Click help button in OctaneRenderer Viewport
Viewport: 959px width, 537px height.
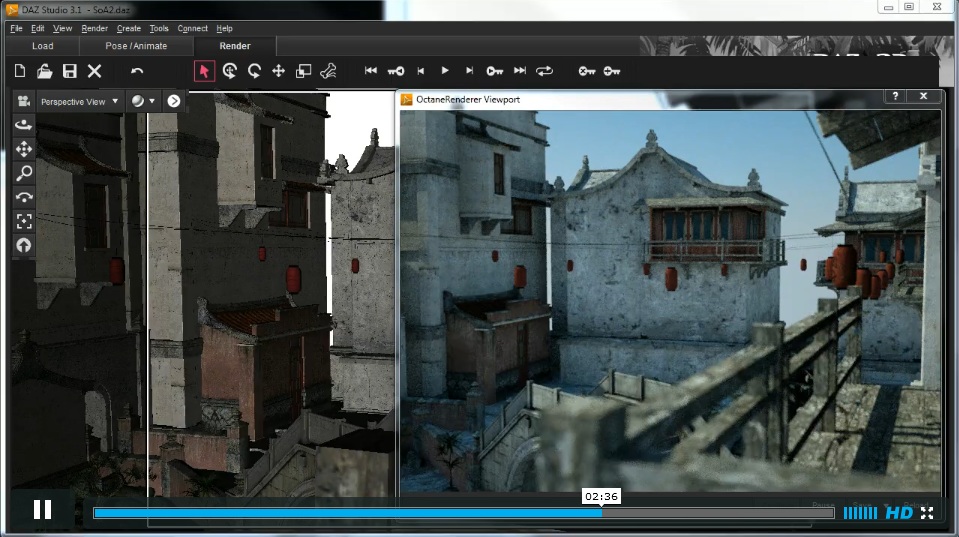pos(895,96)
